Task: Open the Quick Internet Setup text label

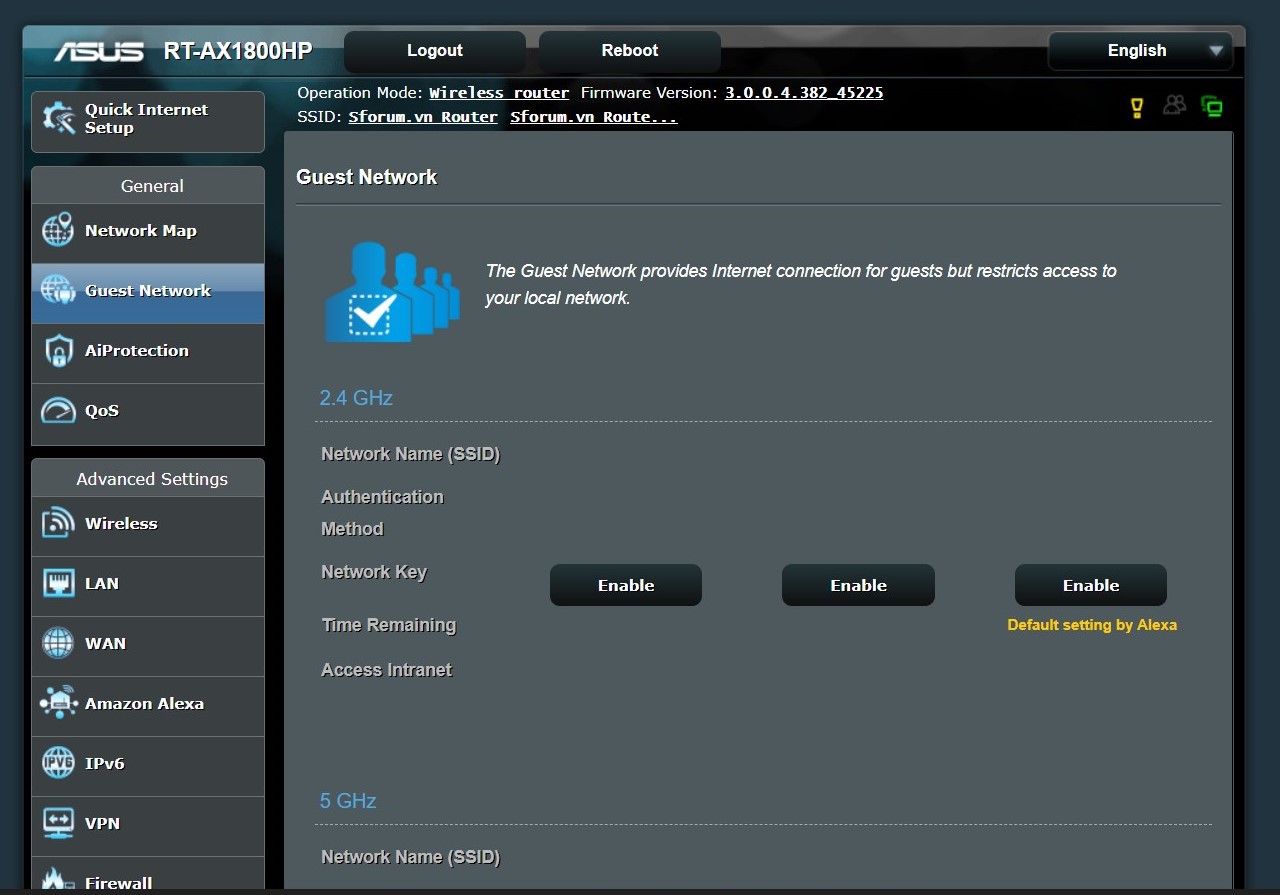Action: click(x=146, y=119)
